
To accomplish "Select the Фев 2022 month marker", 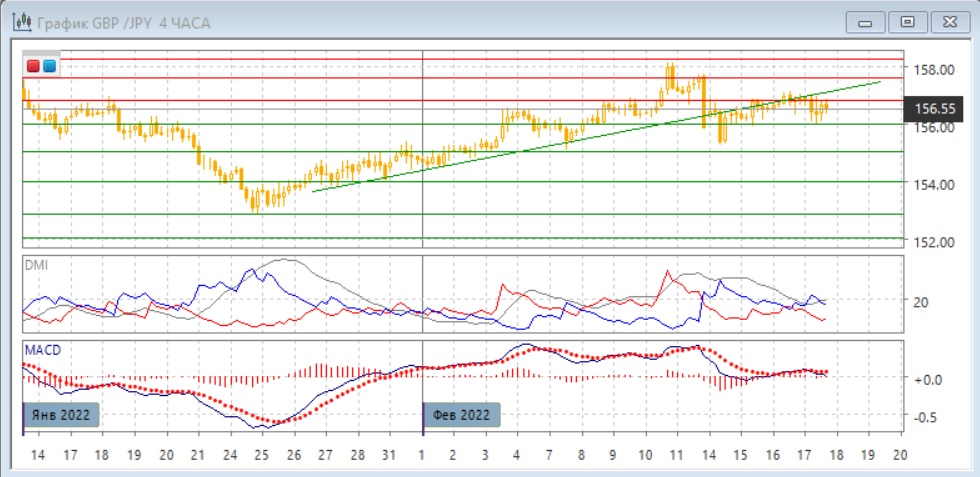I will (x=461, y=412).
